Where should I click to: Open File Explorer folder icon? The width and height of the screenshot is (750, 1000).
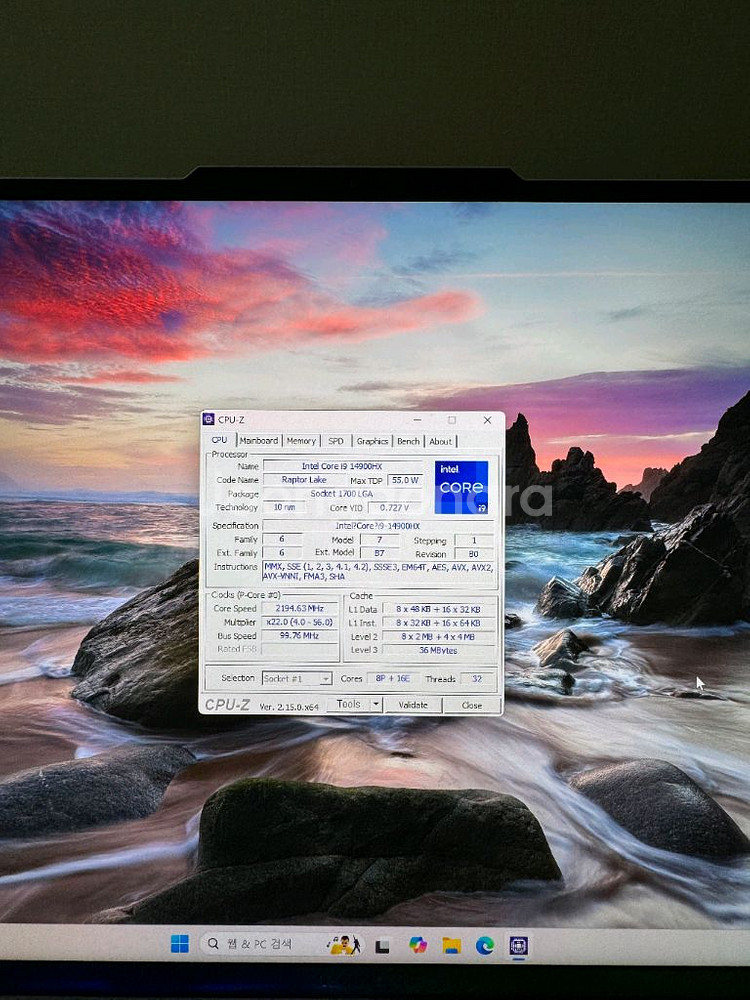click(451, 945)
